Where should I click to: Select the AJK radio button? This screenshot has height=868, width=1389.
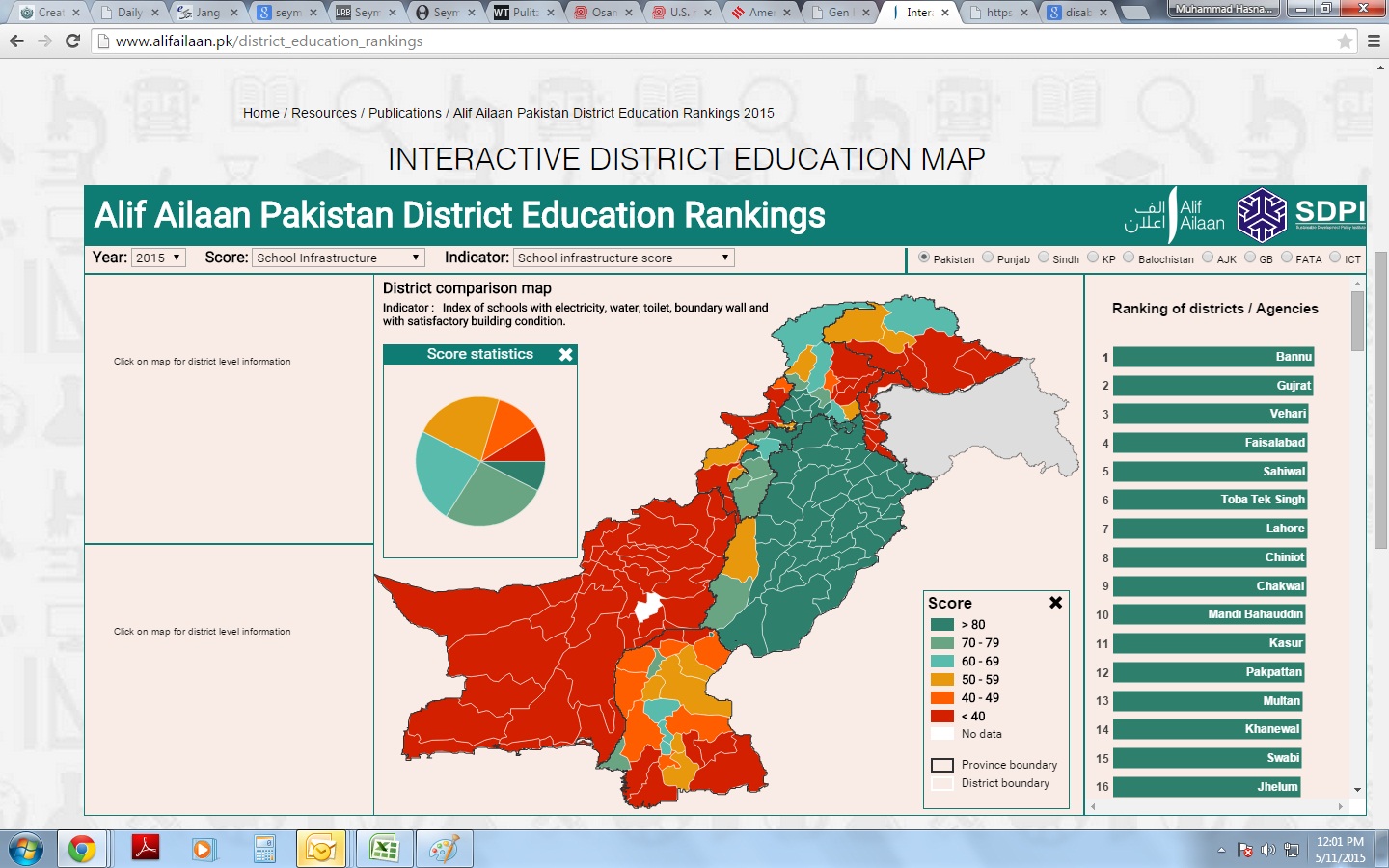pos(1208,258)
